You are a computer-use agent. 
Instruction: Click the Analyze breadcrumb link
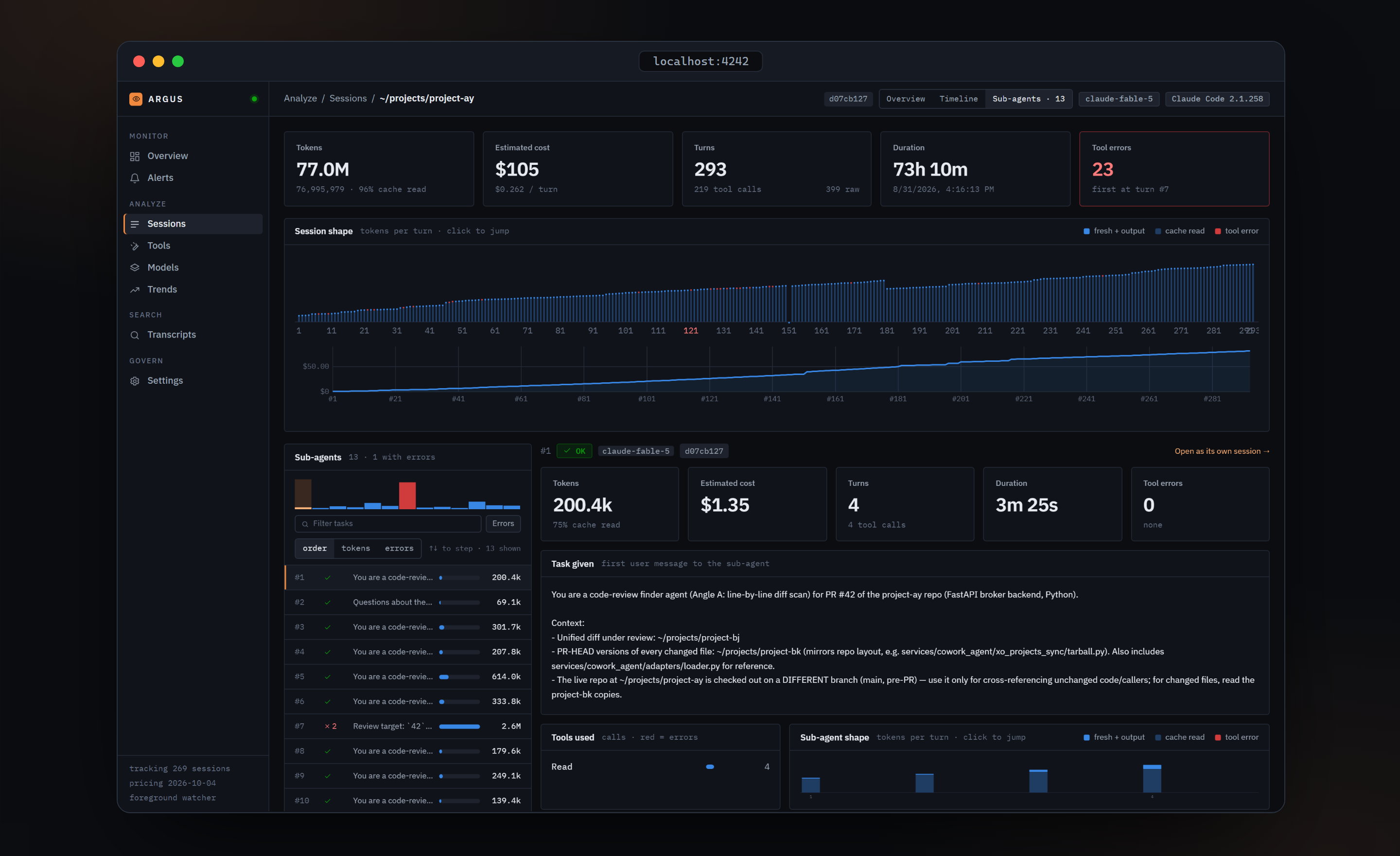coord(300,98)
